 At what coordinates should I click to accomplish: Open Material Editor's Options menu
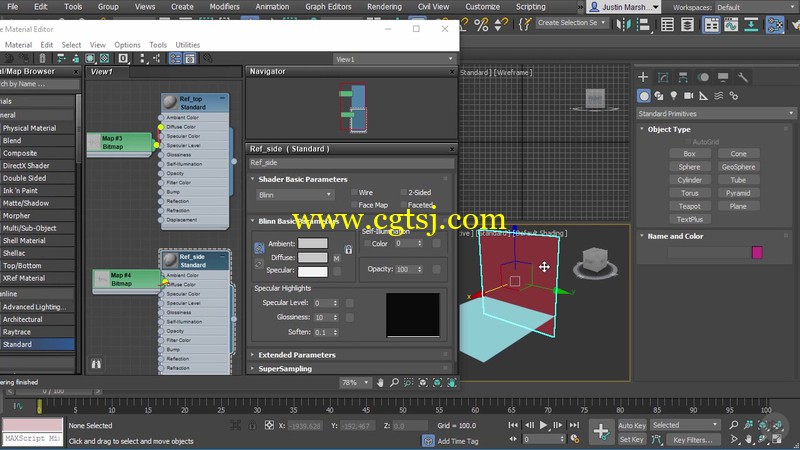click(127, 45)
